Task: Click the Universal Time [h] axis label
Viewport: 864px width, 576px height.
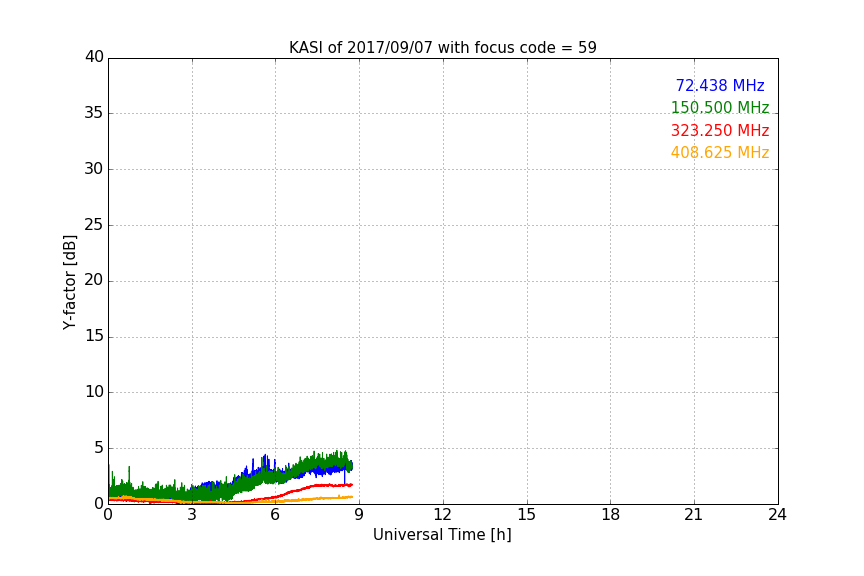Action: [442, 535]
